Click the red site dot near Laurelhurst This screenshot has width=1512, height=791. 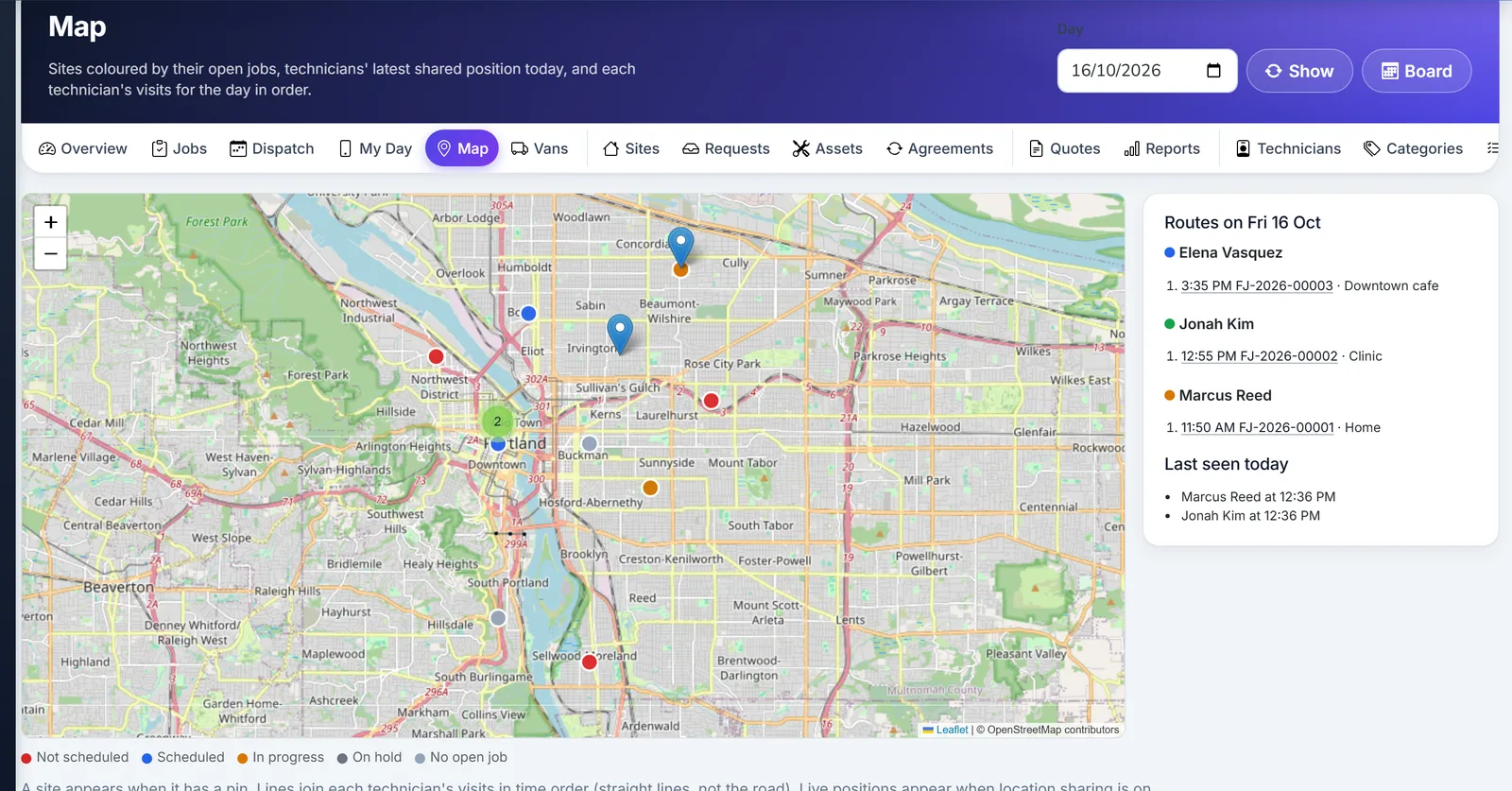[712, 401]
